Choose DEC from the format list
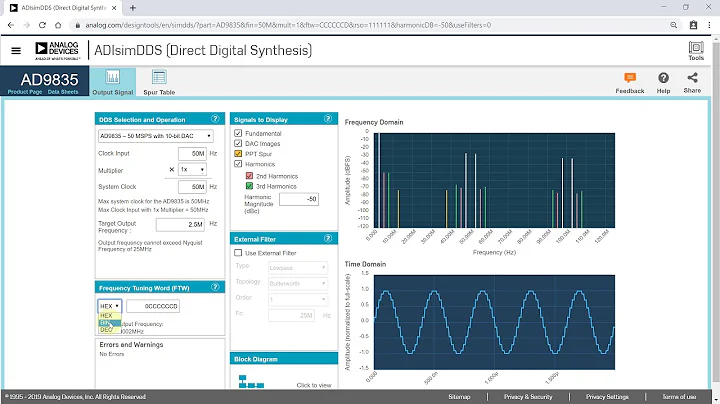Viewport: 720px width, 404px height. click(110, 330)
